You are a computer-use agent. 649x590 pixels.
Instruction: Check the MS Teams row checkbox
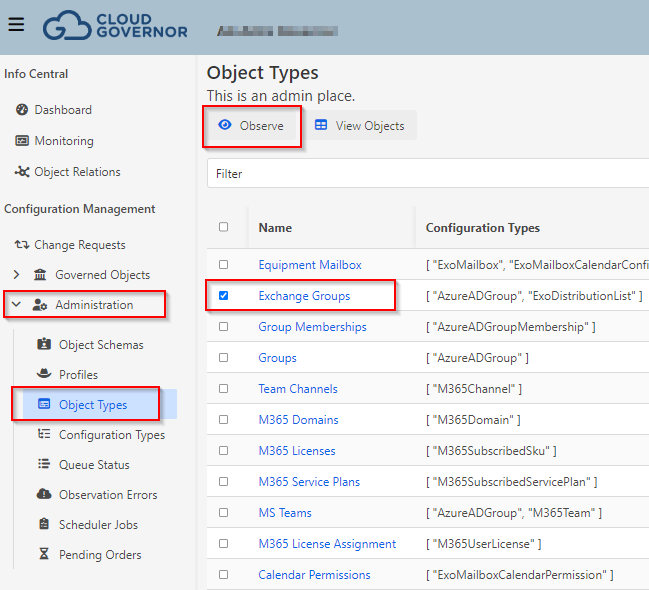[223, 513]
